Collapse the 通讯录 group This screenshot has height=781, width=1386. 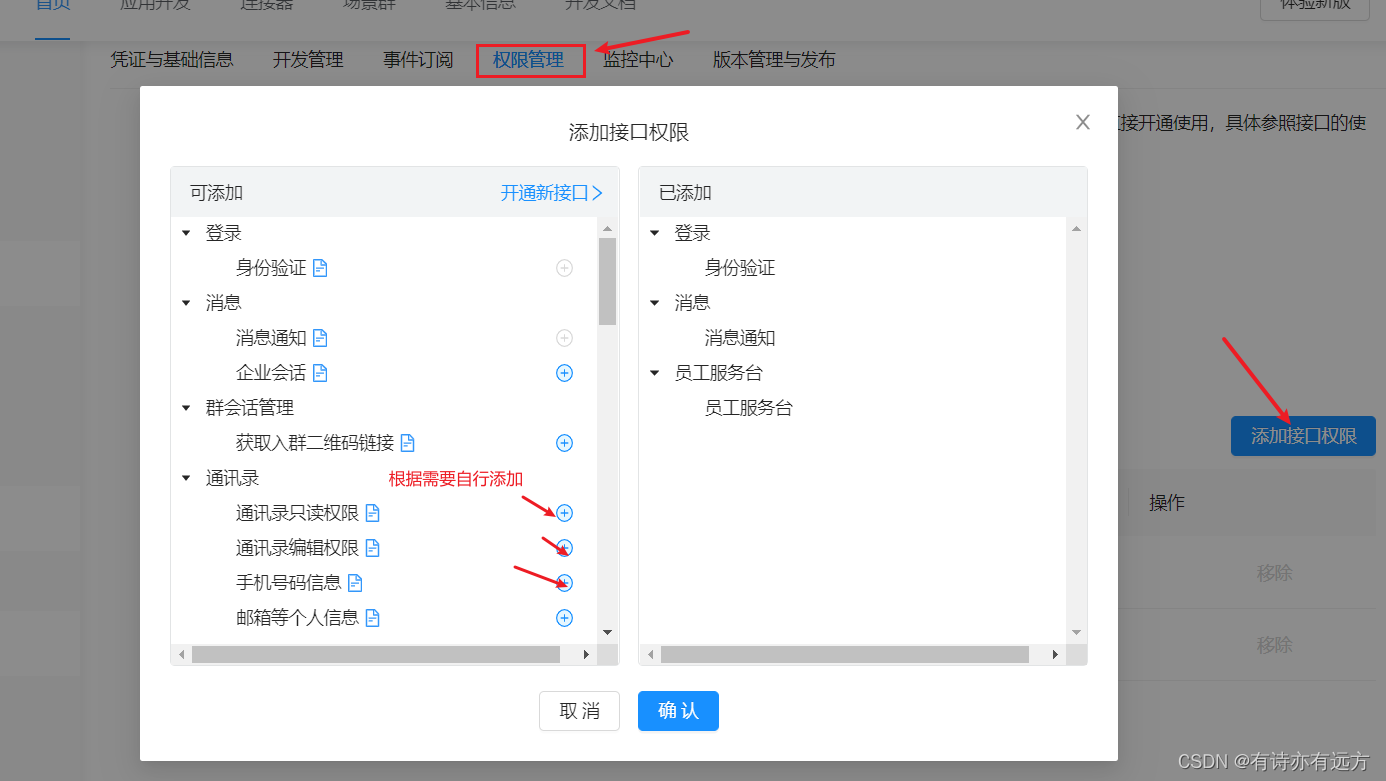point(186,478)
